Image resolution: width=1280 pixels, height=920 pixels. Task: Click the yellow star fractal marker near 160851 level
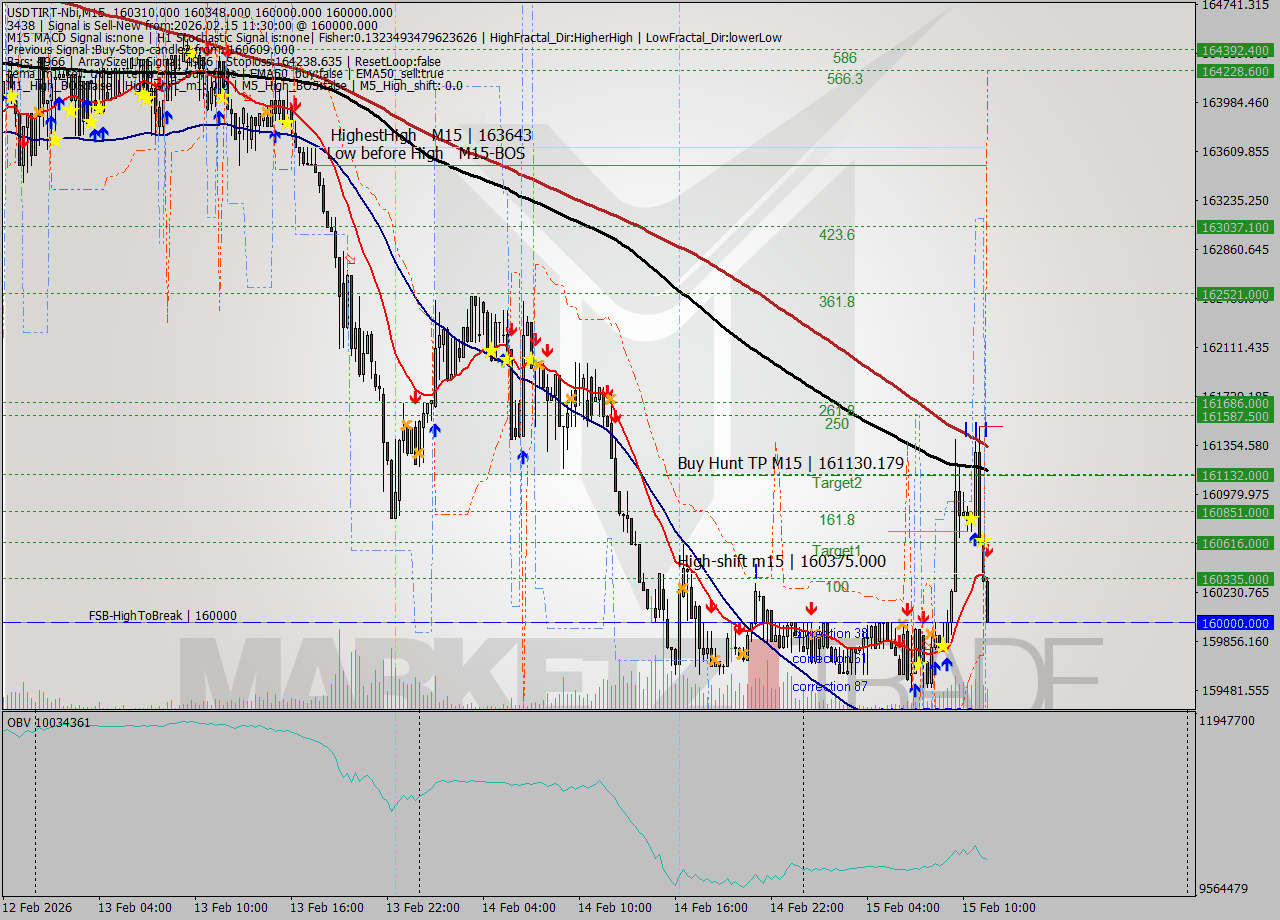point(971,519)
